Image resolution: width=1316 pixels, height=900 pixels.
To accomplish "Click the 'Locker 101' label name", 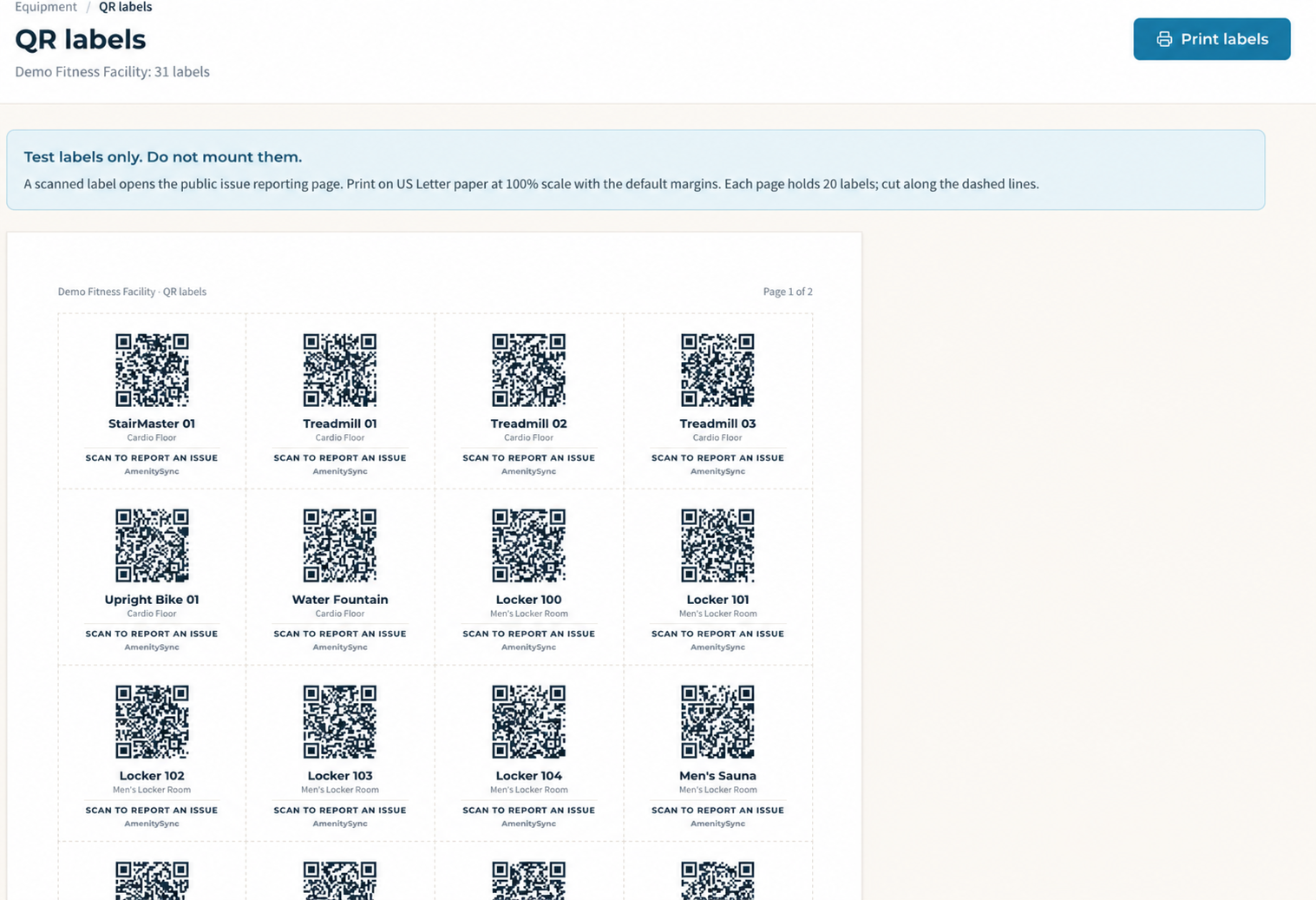I will (x=717, y=600).
